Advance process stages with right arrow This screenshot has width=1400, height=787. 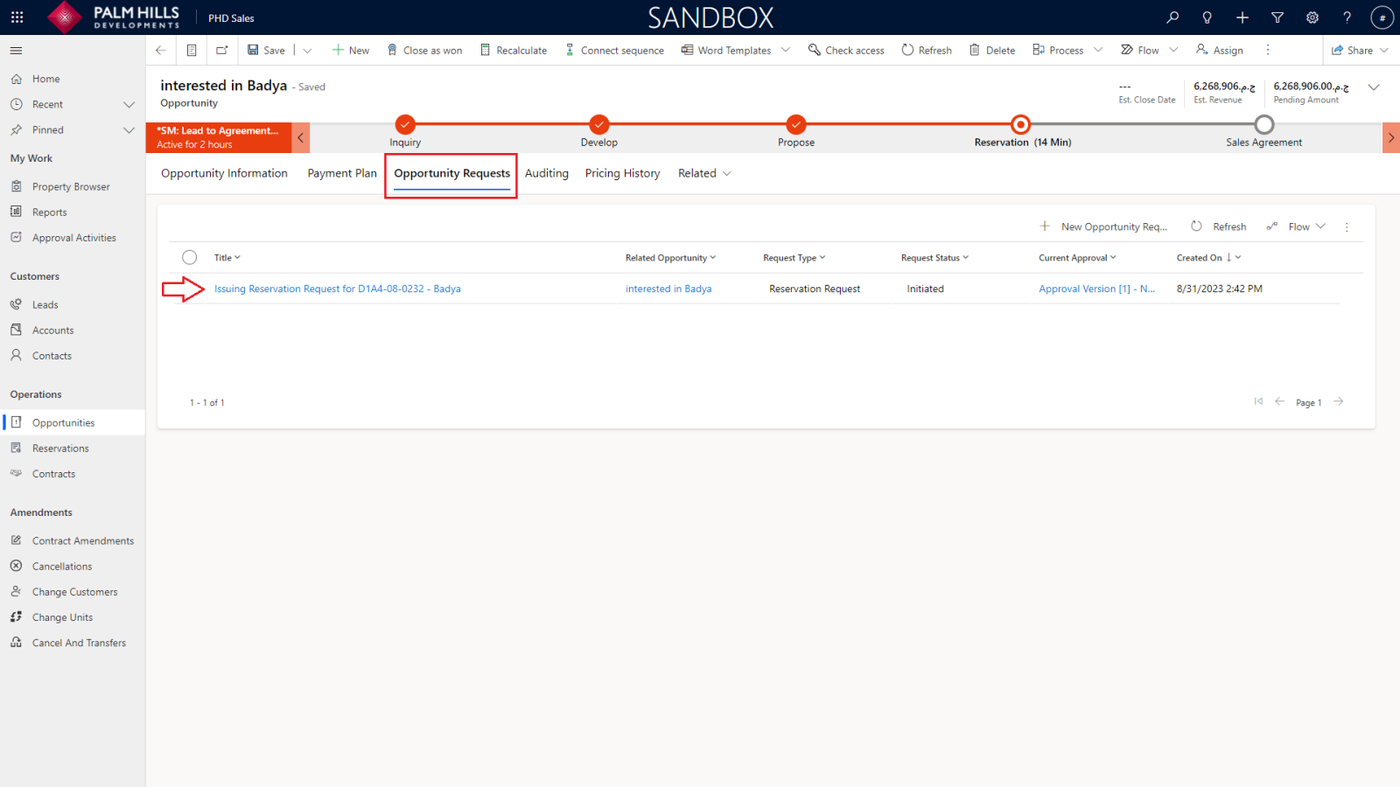point(1391,137)
